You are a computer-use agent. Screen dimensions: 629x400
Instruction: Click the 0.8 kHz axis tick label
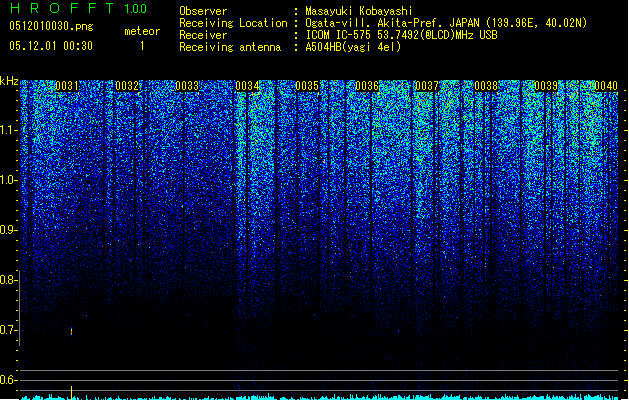click(x=8, y=280)
